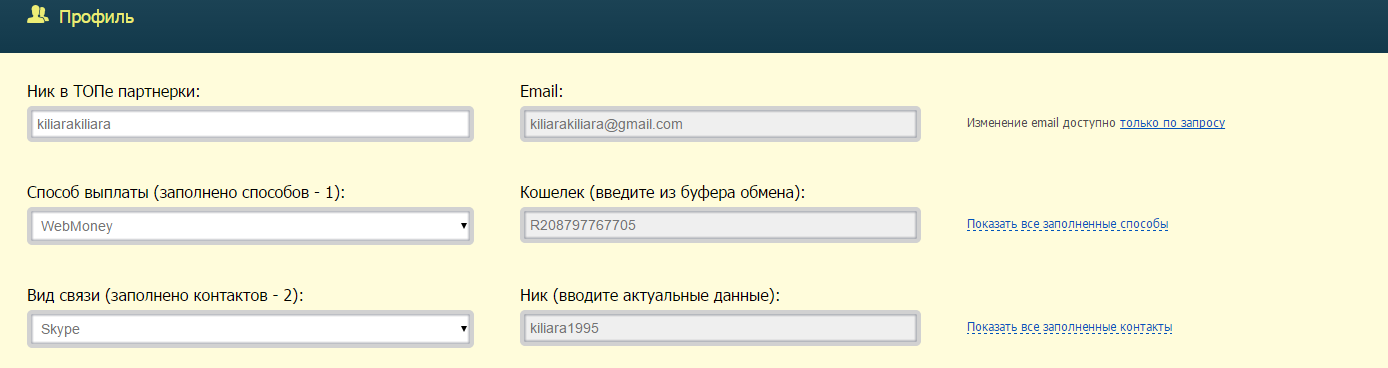Click the Кошелек wallet field R208797767705
The height and width of the screenshot is (368, 1388).
click(x=720, y=226)
